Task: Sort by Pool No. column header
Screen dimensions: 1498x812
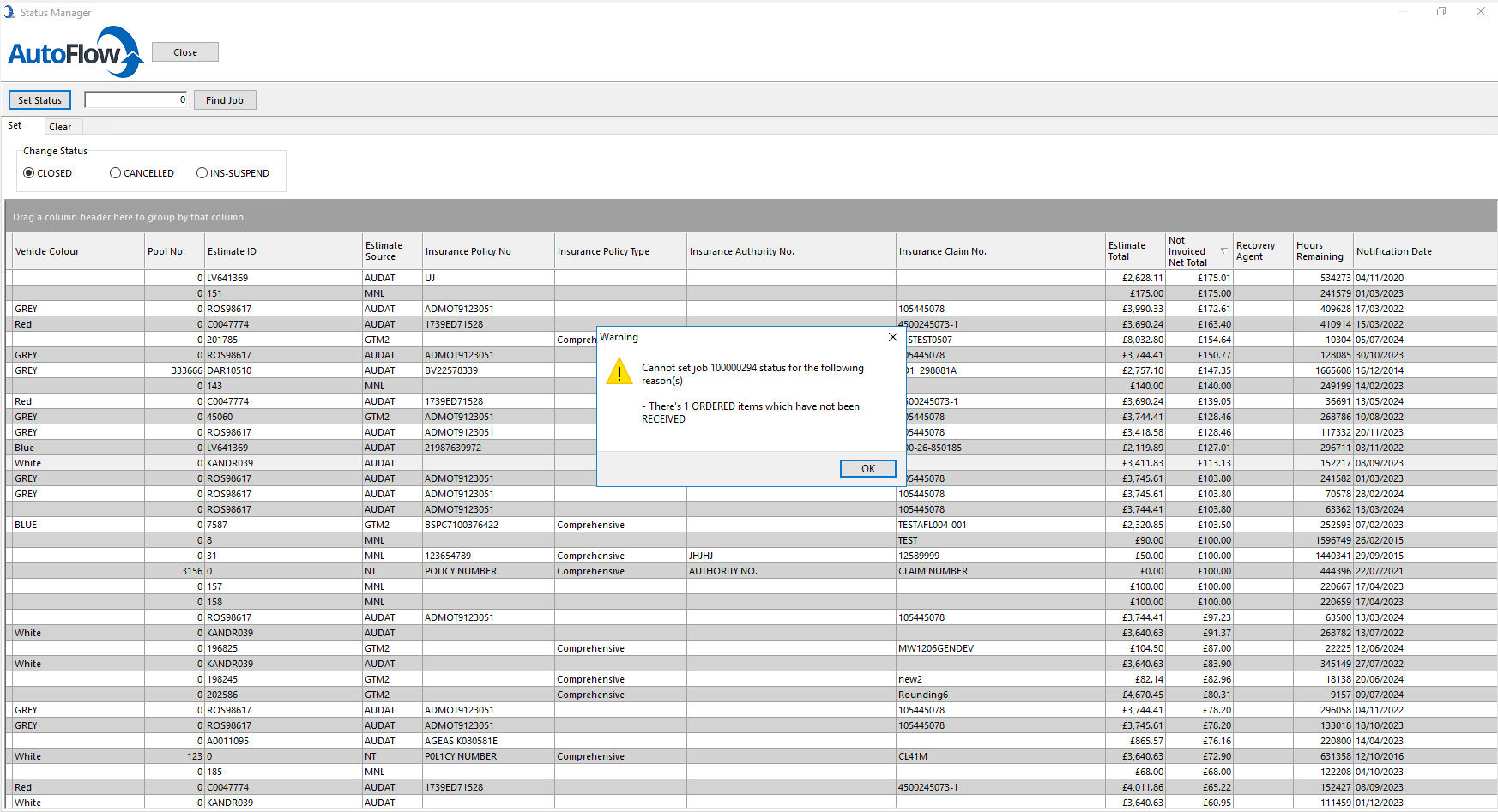Action: tap(174, 251)
